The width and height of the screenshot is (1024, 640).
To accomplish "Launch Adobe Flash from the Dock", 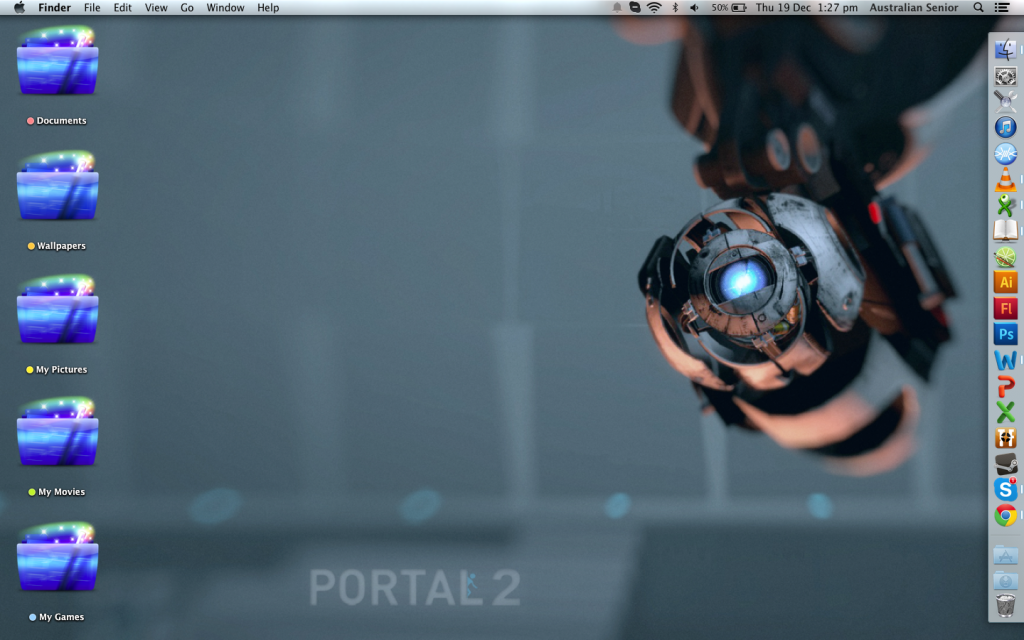I will click(1005, 308).
